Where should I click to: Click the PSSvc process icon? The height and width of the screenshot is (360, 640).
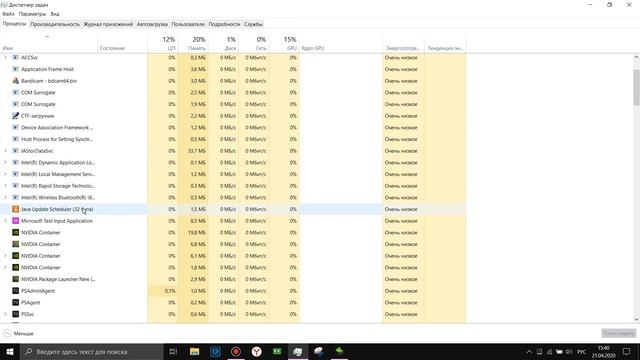point(16,314)
